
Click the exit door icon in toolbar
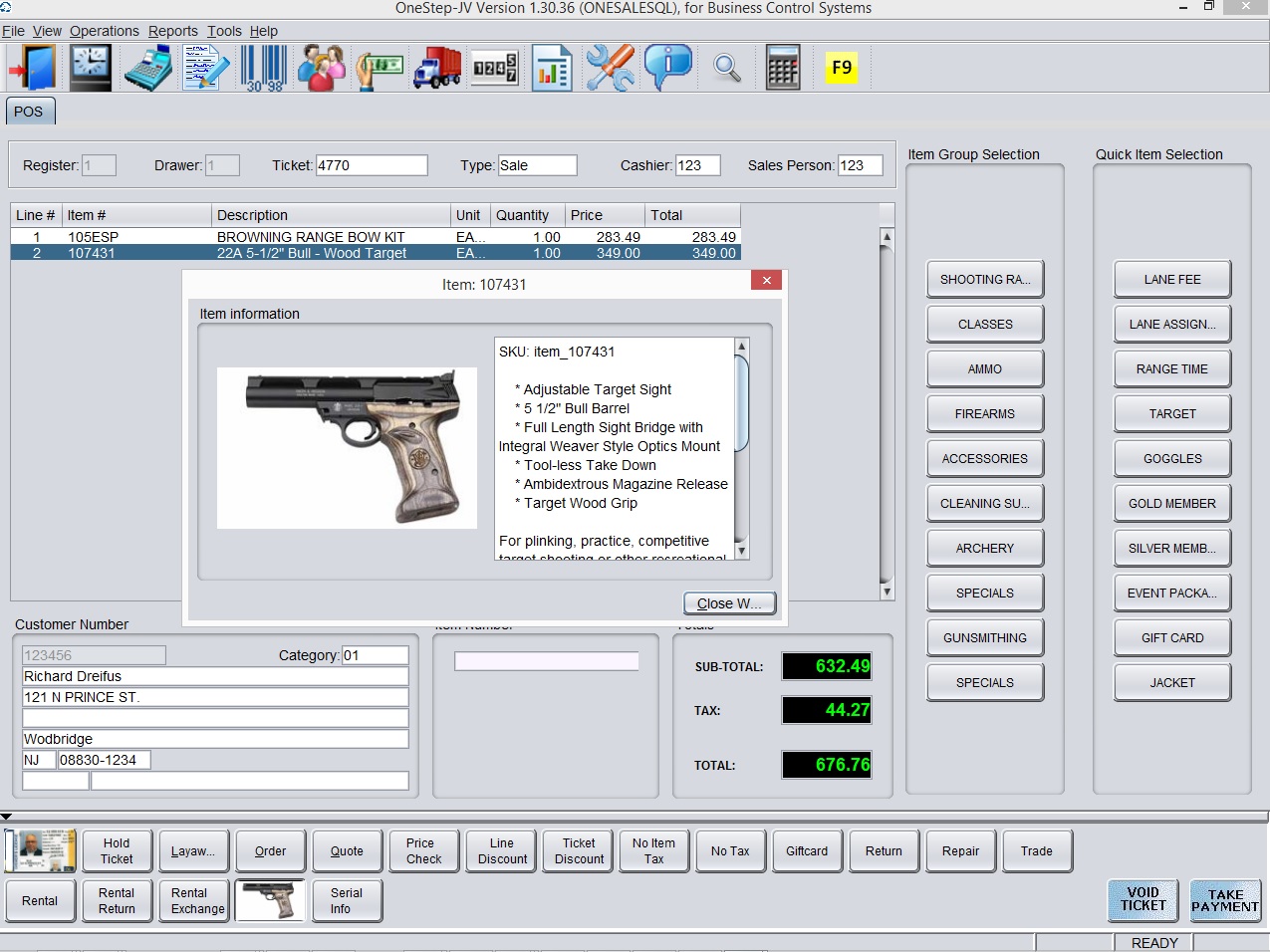coord(32,69)
